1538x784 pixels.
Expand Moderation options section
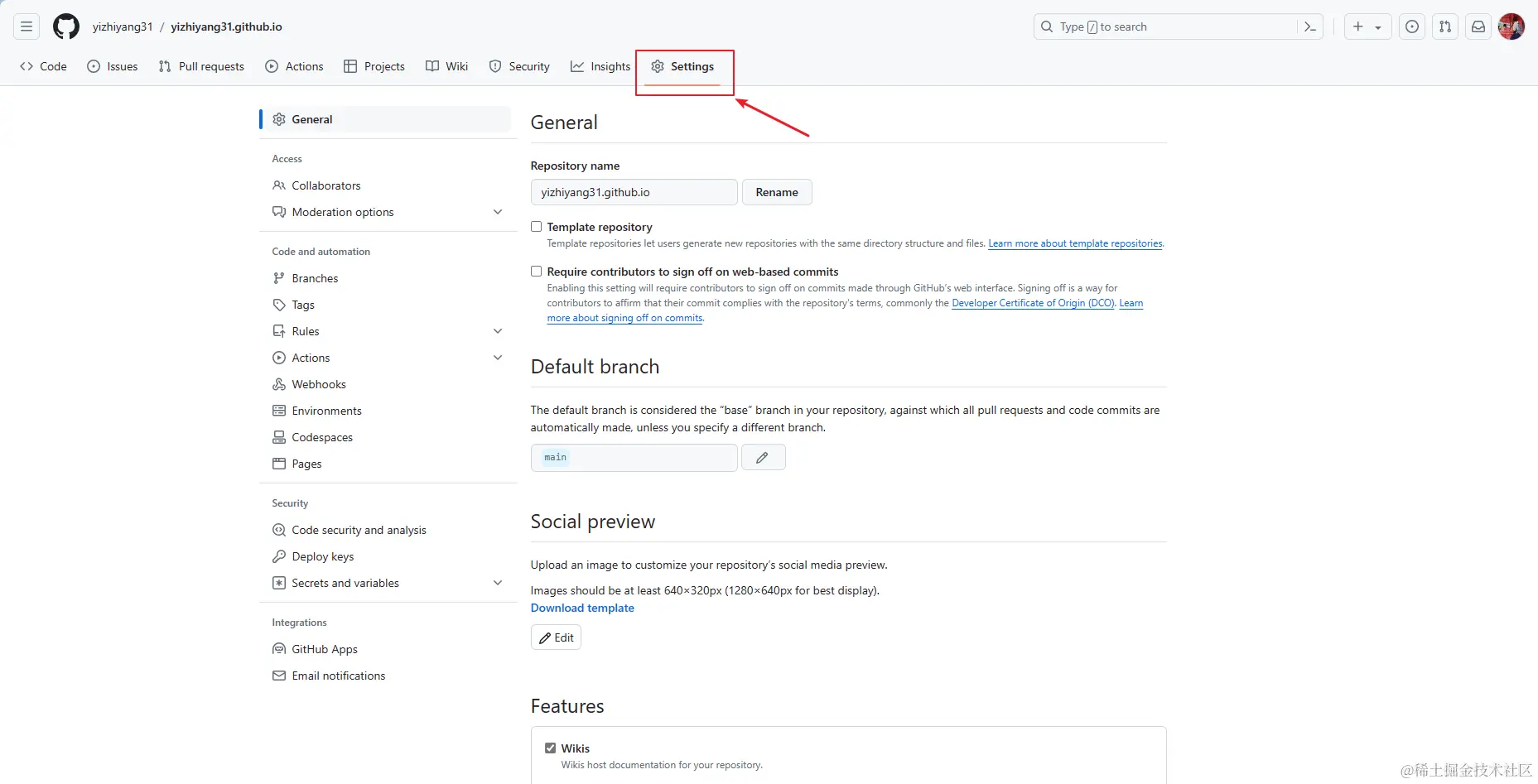[x=388, y=212]
